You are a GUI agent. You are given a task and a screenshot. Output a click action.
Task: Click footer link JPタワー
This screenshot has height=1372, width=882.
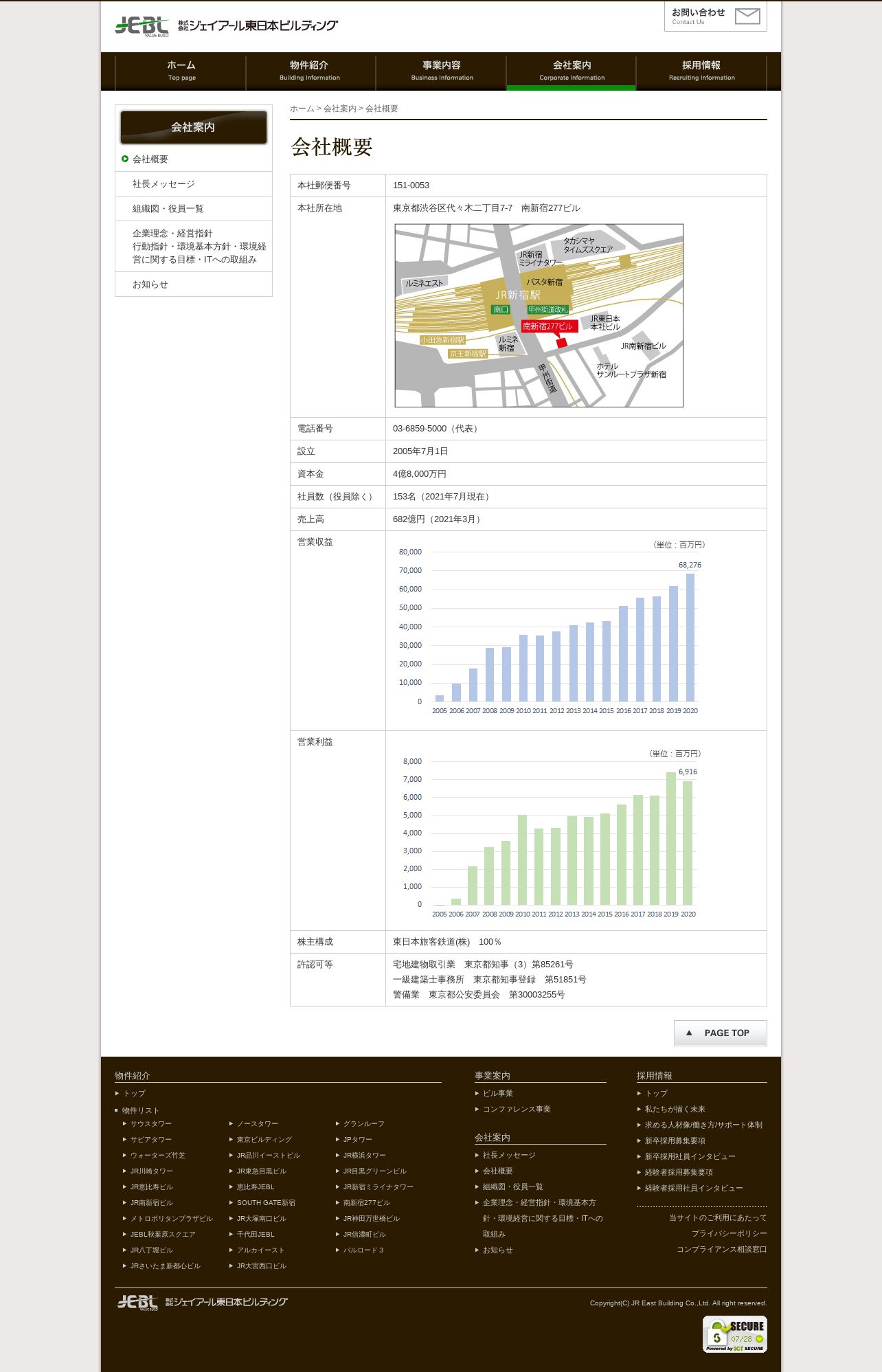tap(358, 1140)
